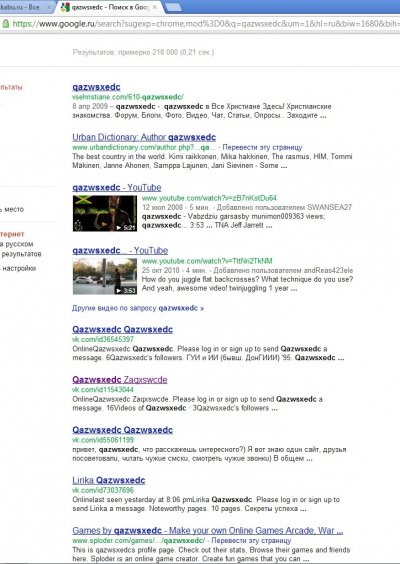This screenshot has width=400, height=564.
Task: Open a new browser tab
Action: (173, 7)
